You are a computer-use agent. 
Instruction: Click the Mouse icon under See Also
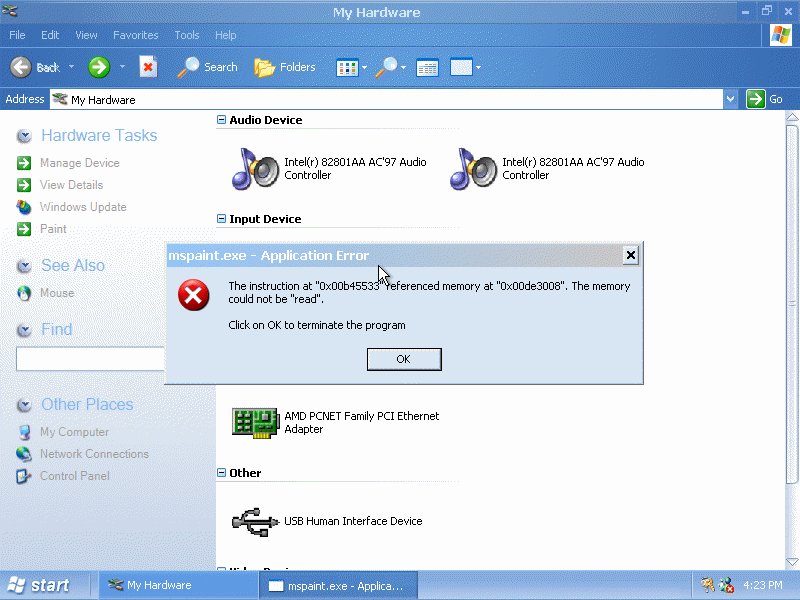24,293
